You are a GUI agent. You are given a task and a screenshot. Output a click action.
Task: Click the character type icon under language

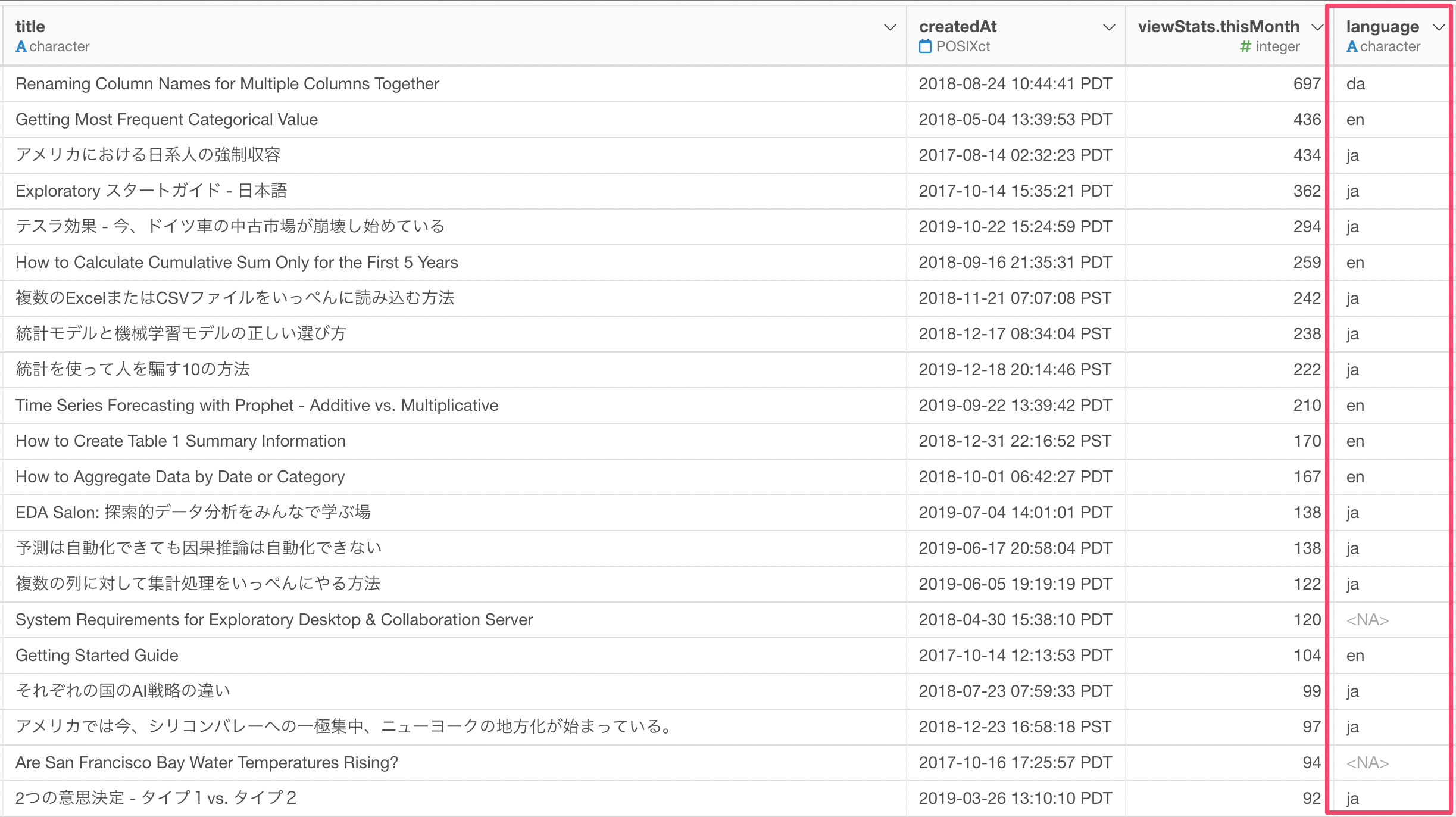tap(1352, 46)
